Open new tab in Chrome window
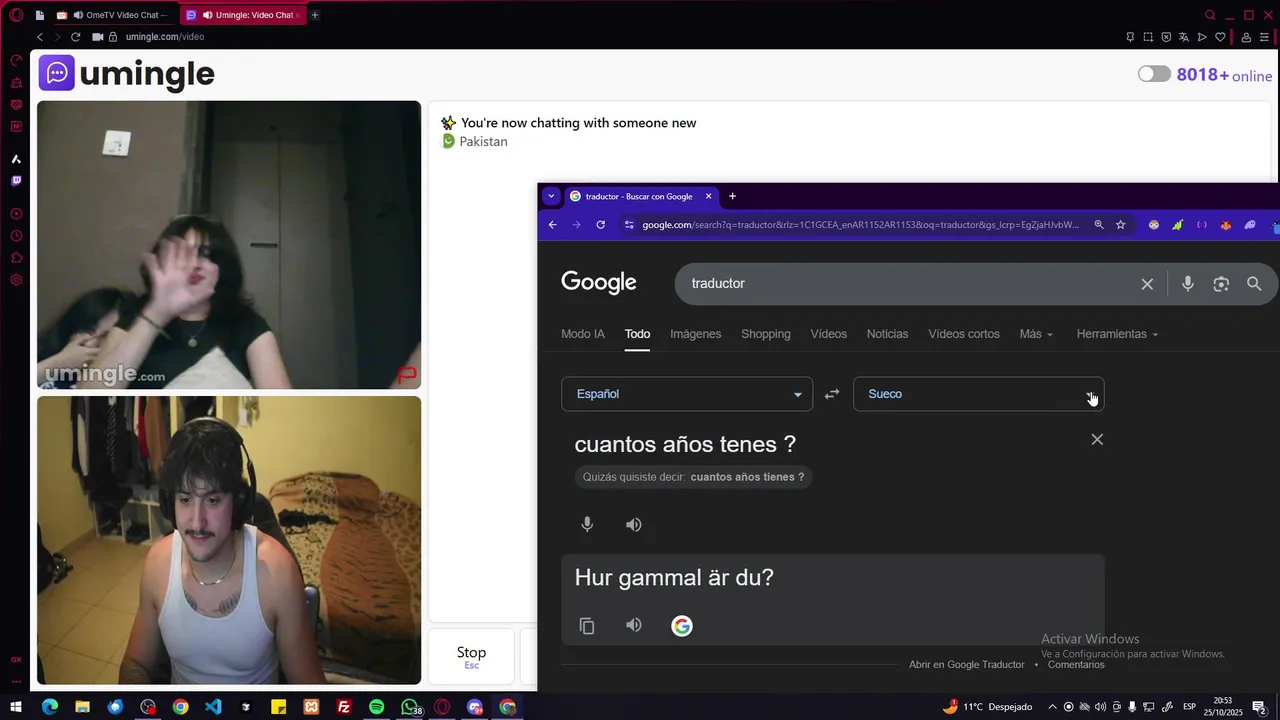This screenshot has height=720, width=1280. click(732, 196)
